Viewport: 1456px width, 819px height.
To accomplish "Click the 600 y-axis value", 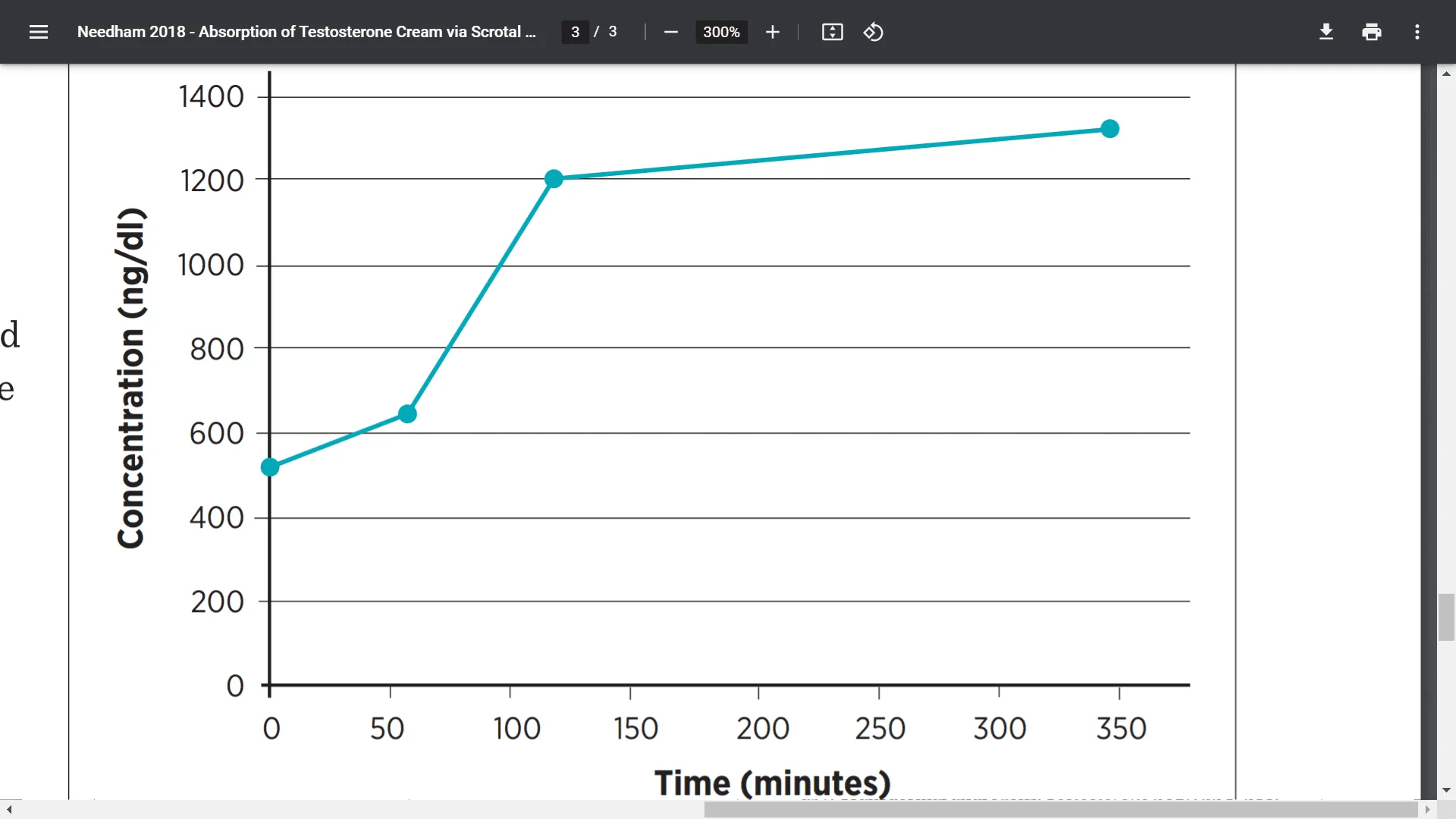I will click(217, 434).
